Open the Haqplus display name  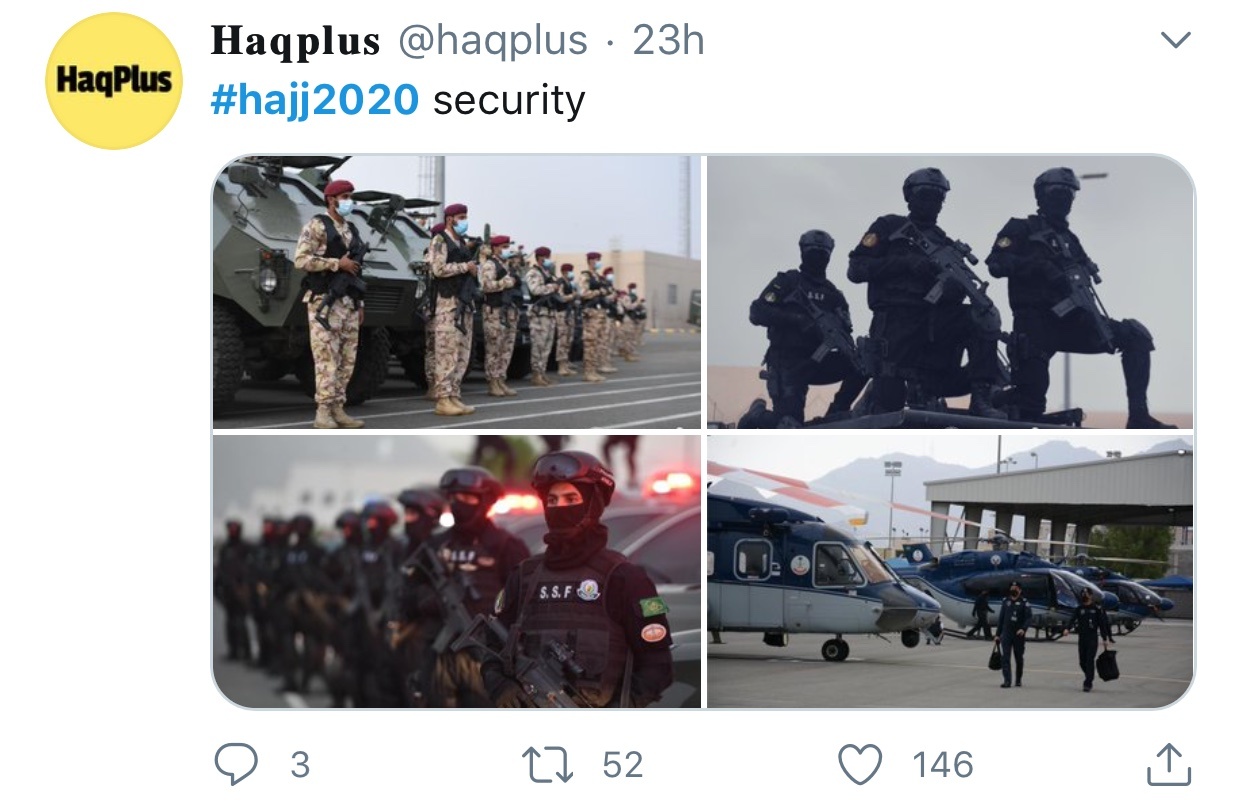coord(296,41)
